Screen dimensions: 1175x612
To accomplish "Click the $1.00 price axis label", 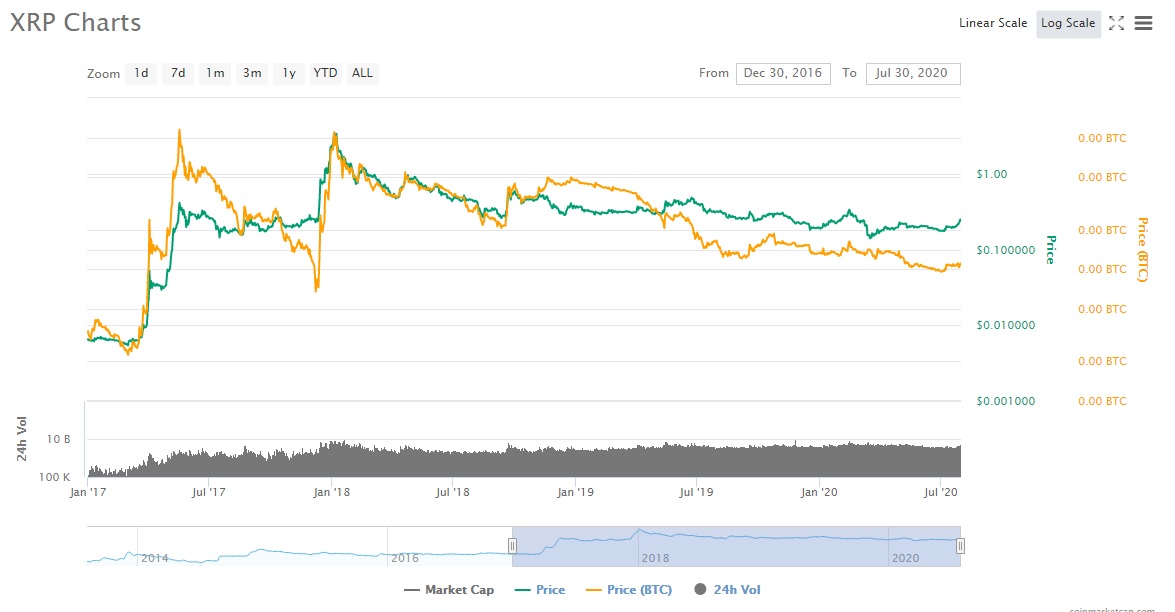I will [x=991, y=174].
